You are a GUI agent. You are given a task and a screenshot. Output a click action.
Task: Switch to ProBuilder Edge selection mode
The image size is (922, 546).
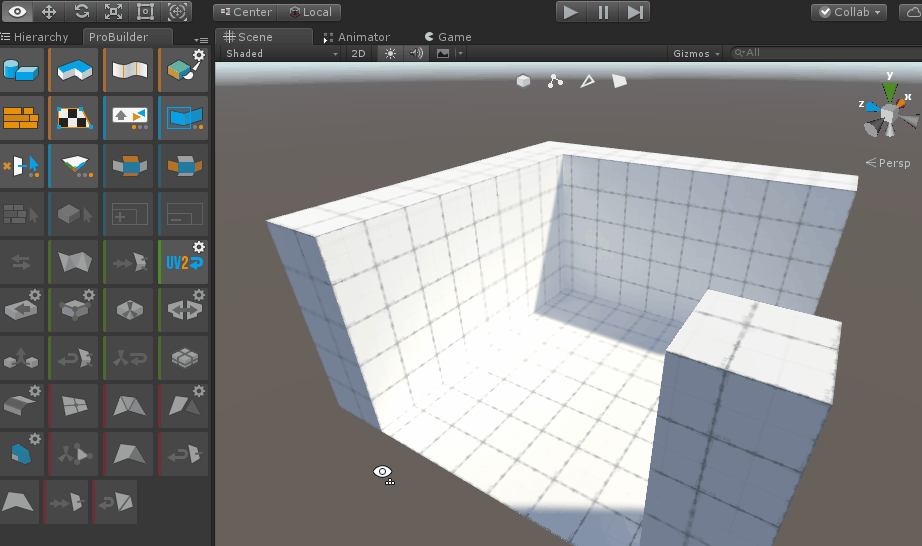pyautogui.click(x=587, y=81)
